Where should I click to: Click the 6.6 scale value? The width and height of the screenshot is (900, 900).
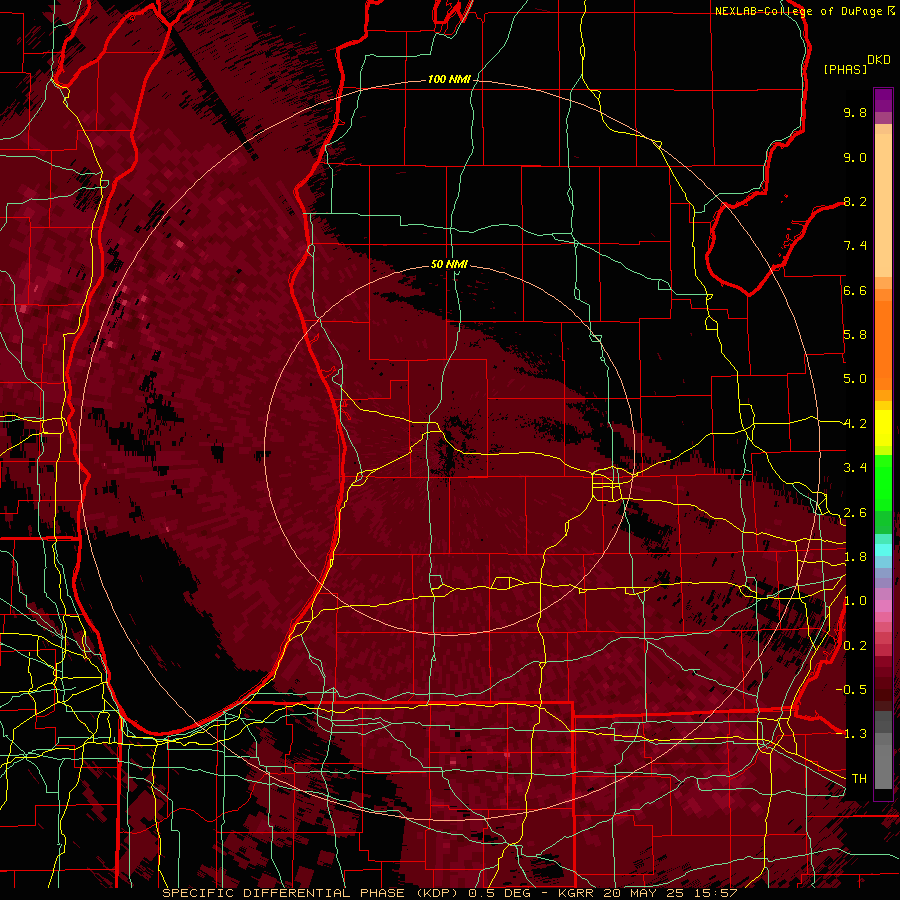(855, 290)
